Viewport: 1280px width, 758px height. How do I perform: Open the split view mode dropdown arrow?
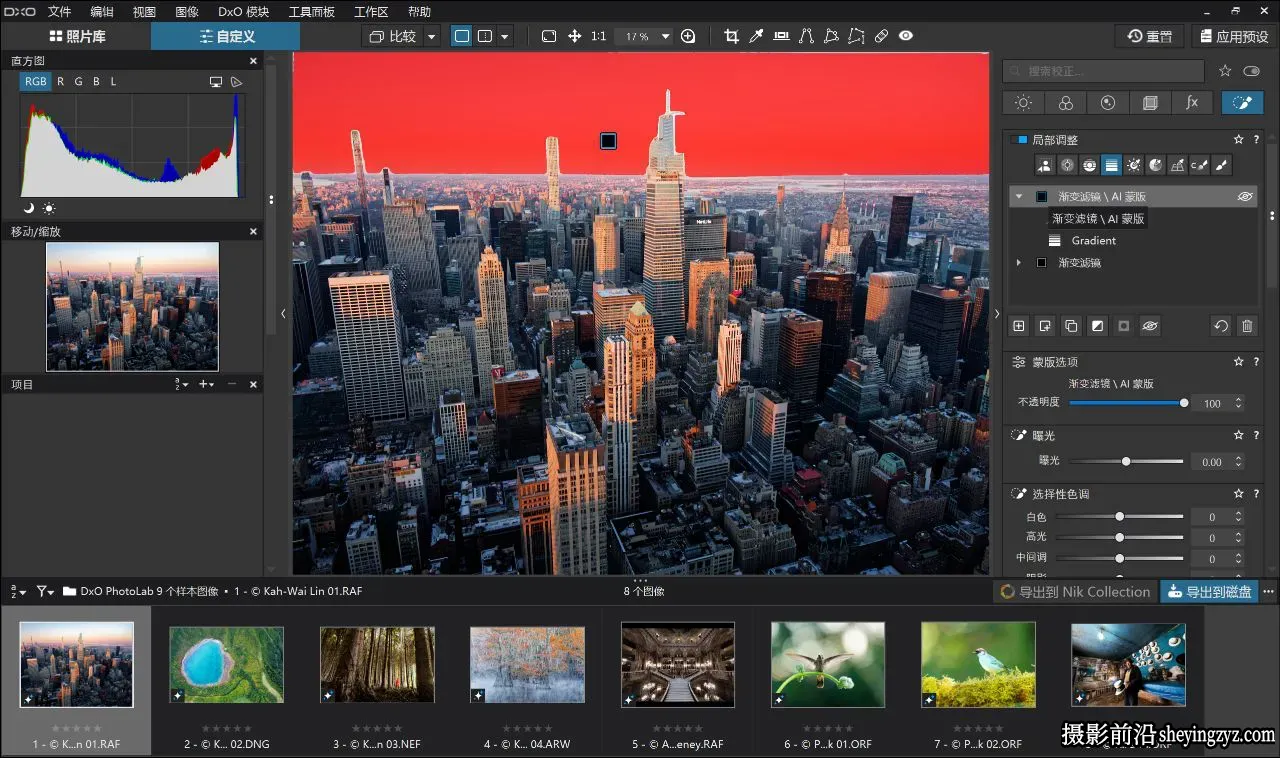click(x=505, y=36)
